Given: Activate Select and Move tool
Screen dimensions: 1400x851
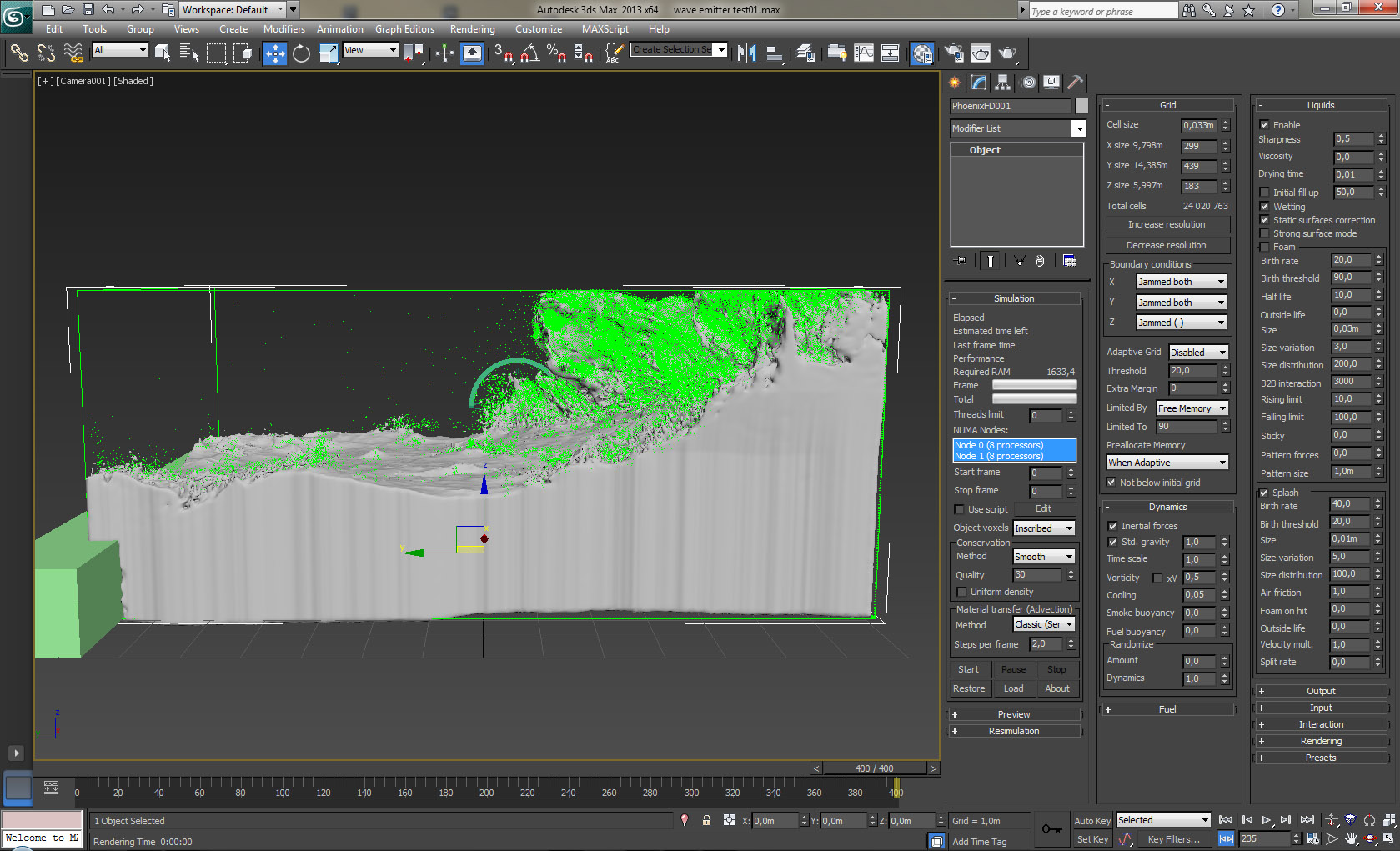Looking at the screenshot, I should [x=274, y=53].
